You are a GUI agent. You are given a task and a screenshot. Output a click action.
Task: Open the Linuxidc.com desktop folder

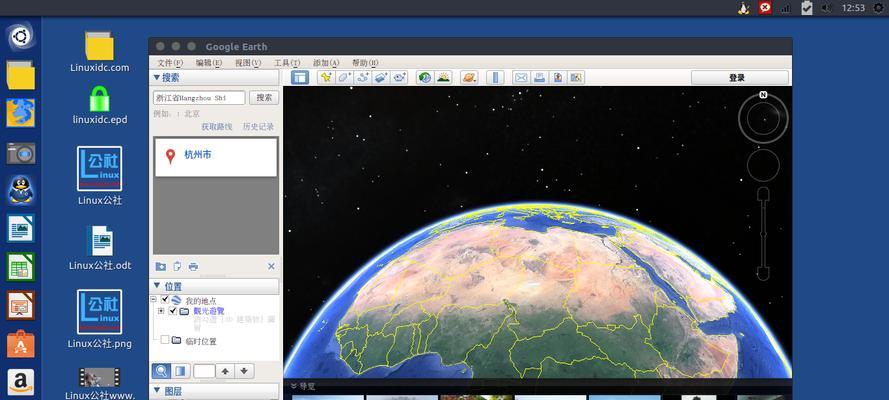(x=100, y=52)
